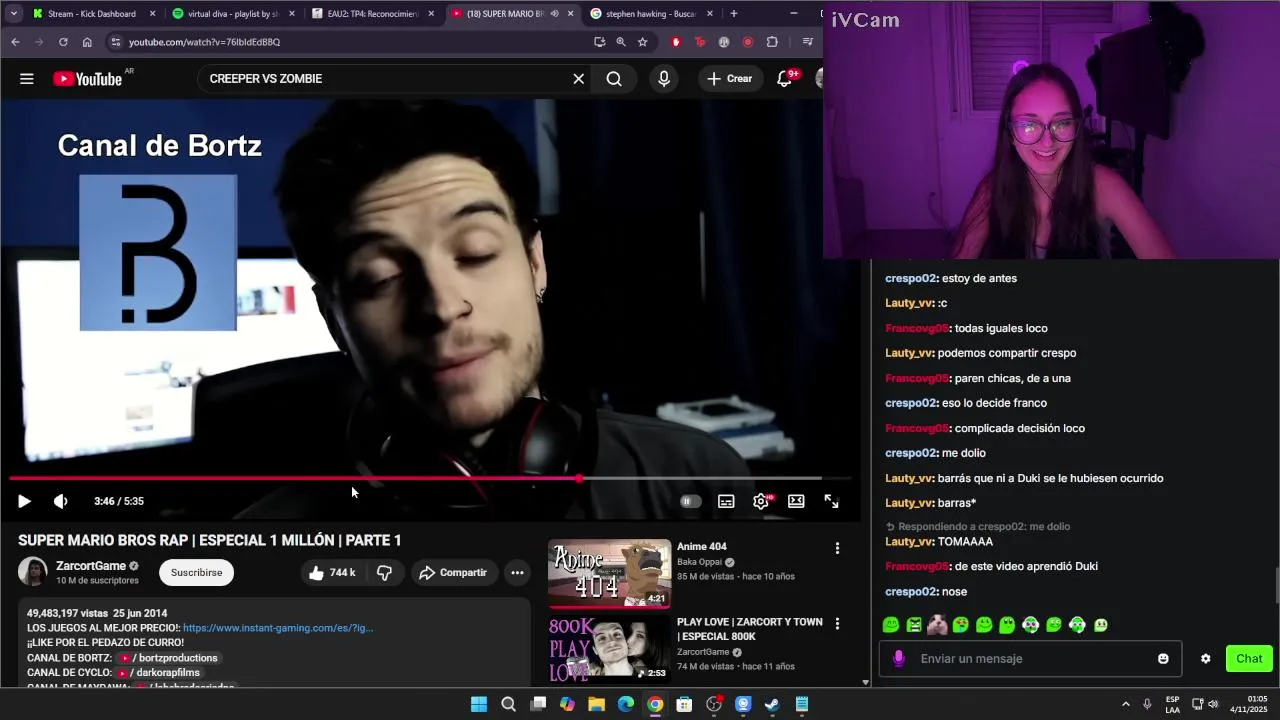Open PLAY LOVE Zarcort y Town title
The height and width of the screenshot is (720, 1280).
[750, 629]
